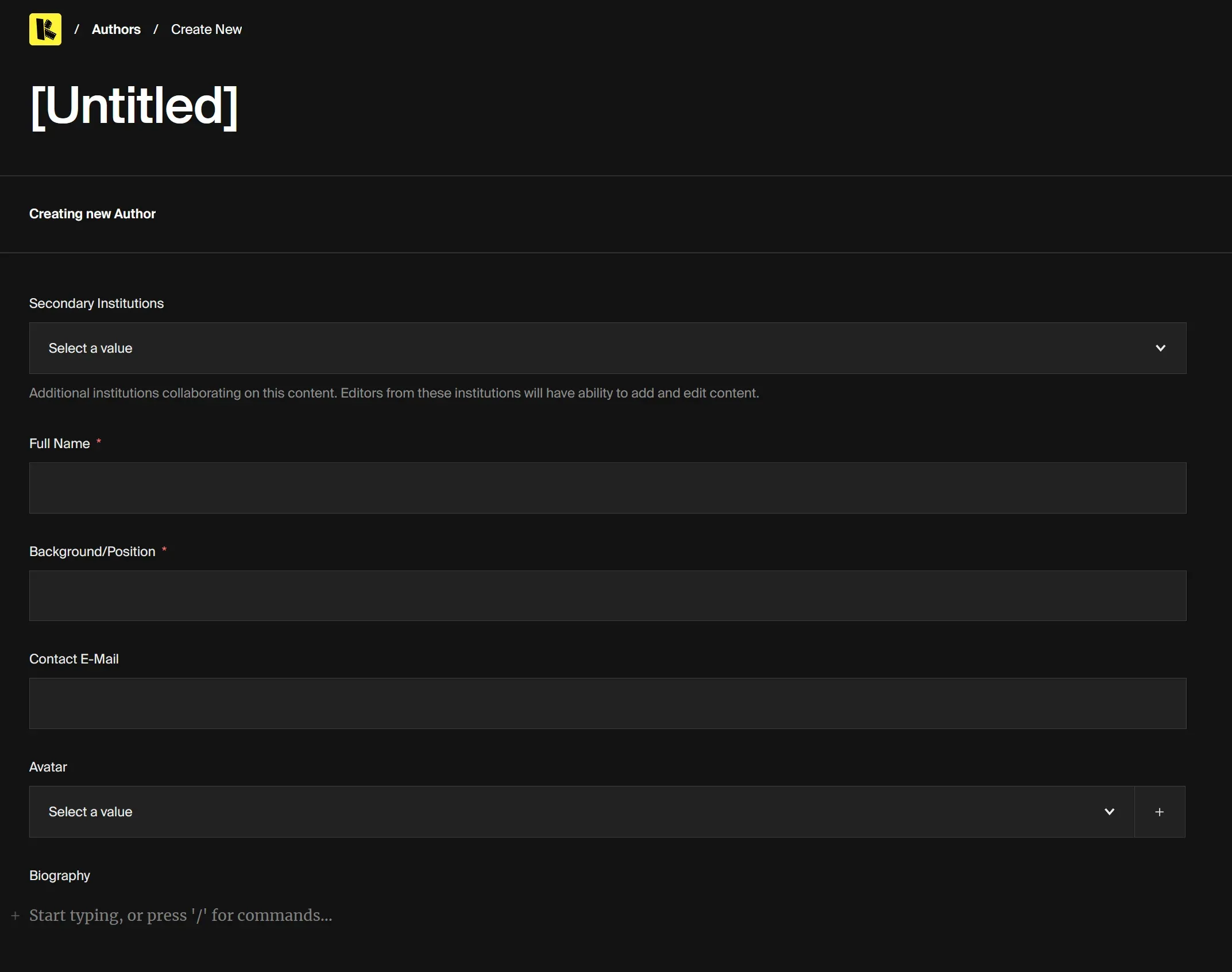The width and height of the screenshot is (1232, 972).
Task: Click the yellow app logo icon
Action: coord(45,29)
